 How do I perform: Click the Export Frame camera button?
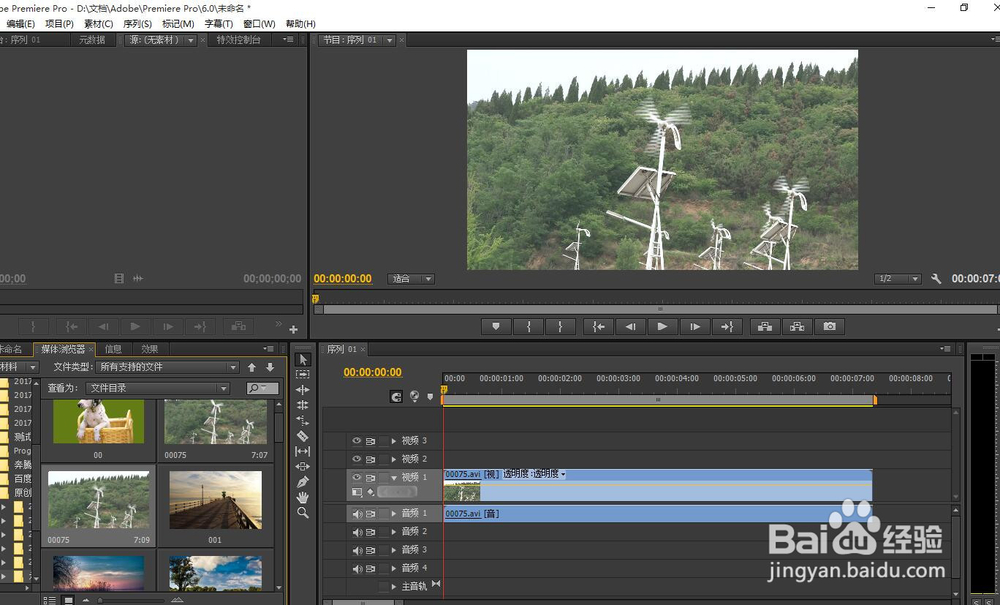[829, 326]
